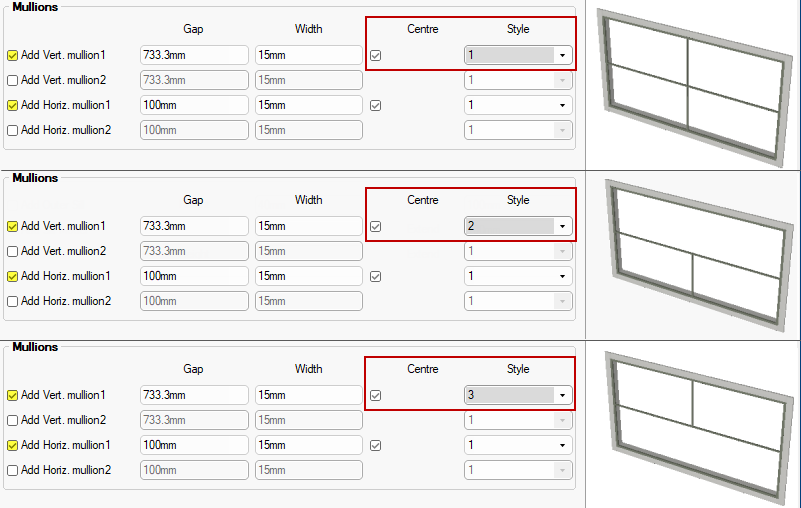The height and width of the screenshot is (508, 801).
Task: Focus bottom panel Vert. mullion1 Width field
Action: point(308,396)
